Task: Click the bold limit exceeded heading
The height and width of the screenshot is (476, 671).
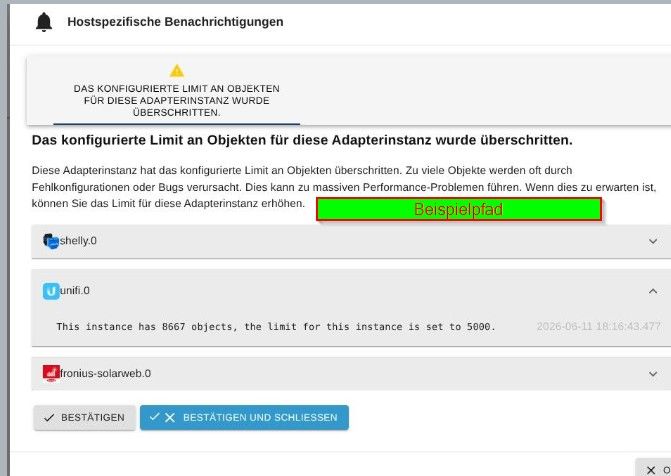Action: [302, 140]
